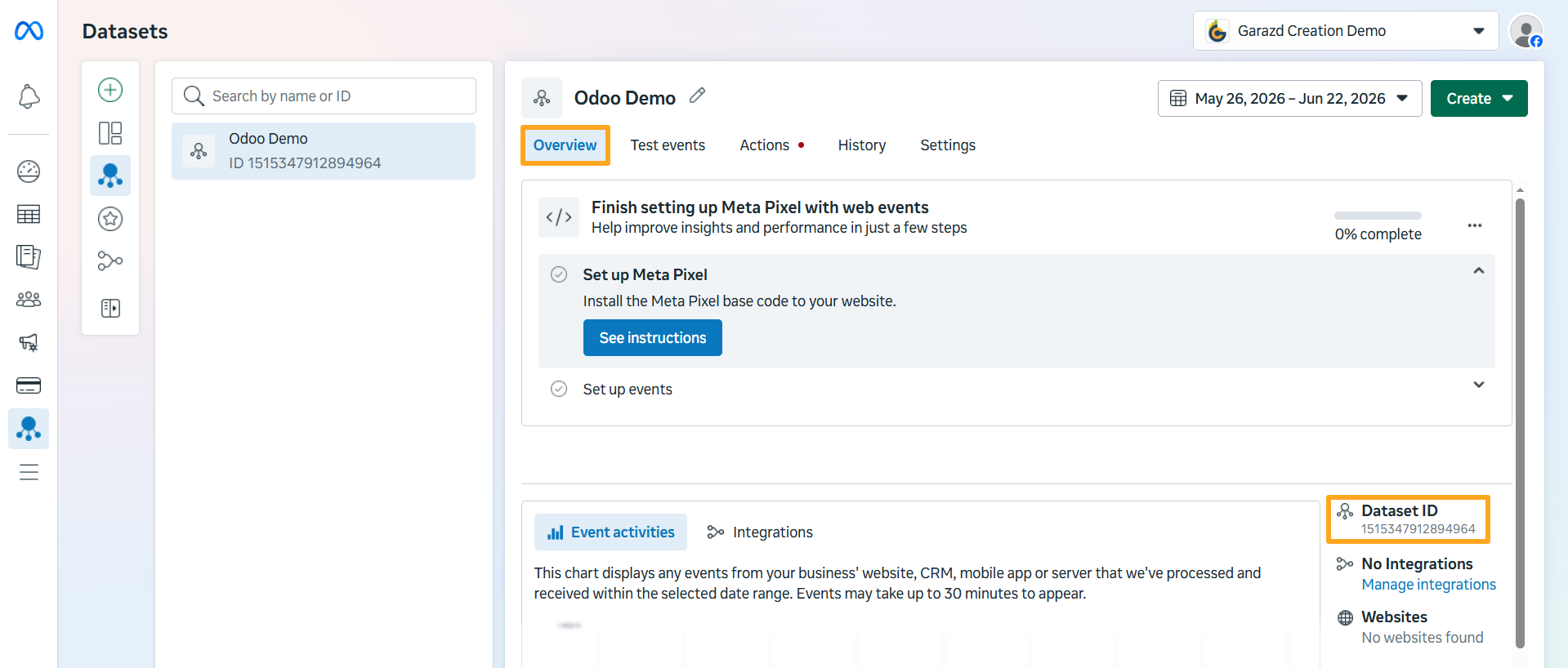1568x668 pixels.
Task: Click the search magnifier icon
Action: [x=194, y=96]
